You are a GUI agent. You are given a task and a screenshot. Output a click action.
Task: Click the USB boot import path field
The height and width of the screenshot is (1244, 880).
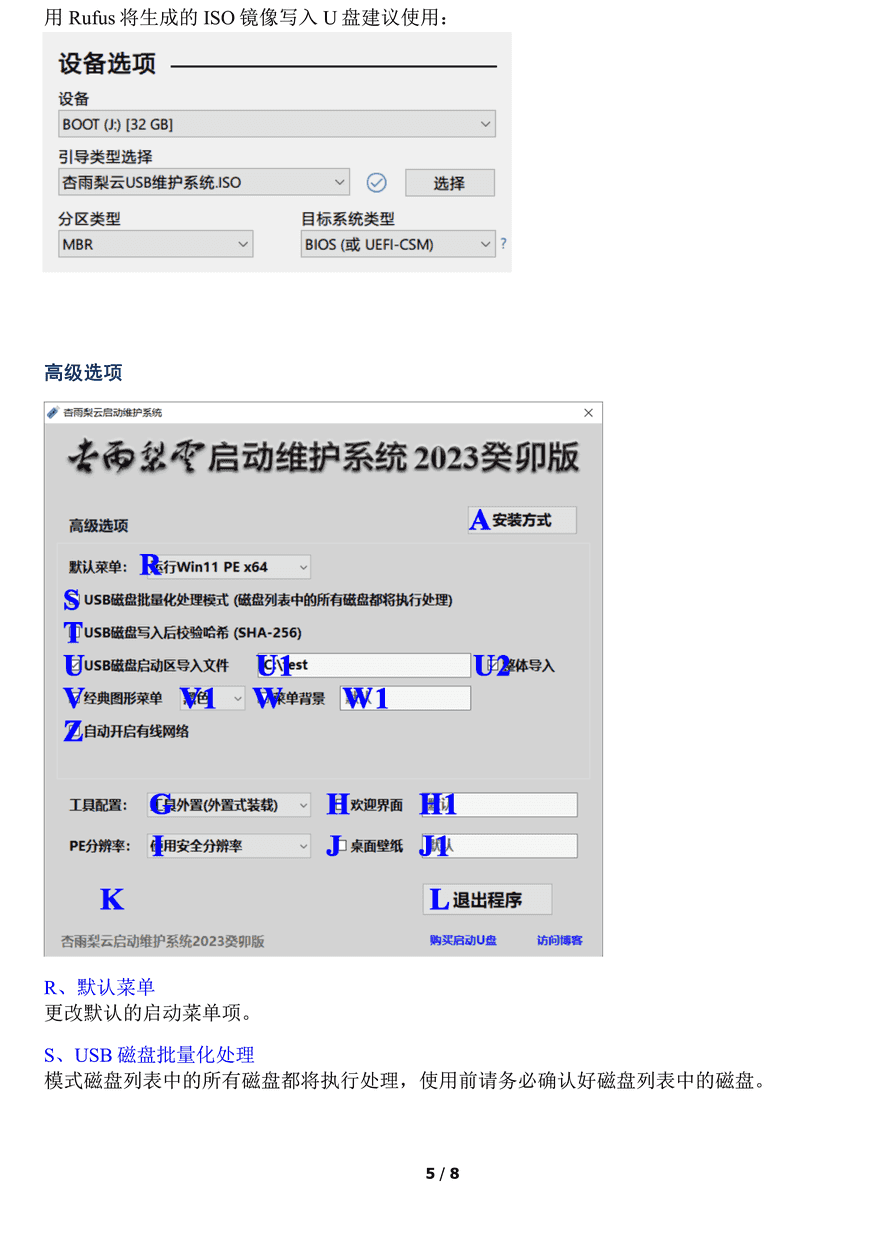pos(364,665)
